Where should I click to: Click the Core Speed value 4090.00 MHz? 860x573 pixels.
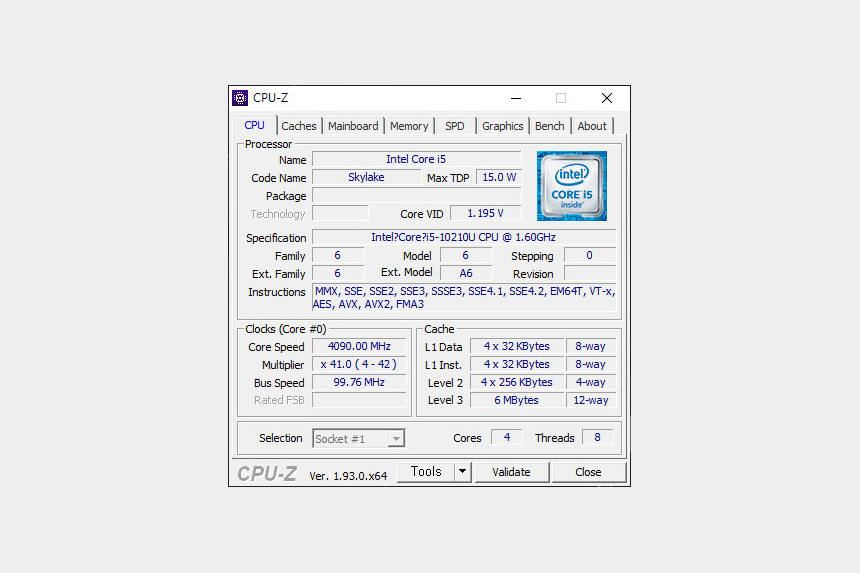pyautogui.click(x=359, y=346)
